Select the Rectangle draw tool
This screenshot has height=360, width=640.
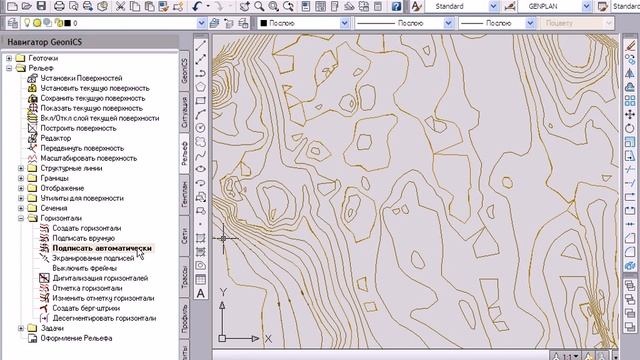(x=200, y=100)
